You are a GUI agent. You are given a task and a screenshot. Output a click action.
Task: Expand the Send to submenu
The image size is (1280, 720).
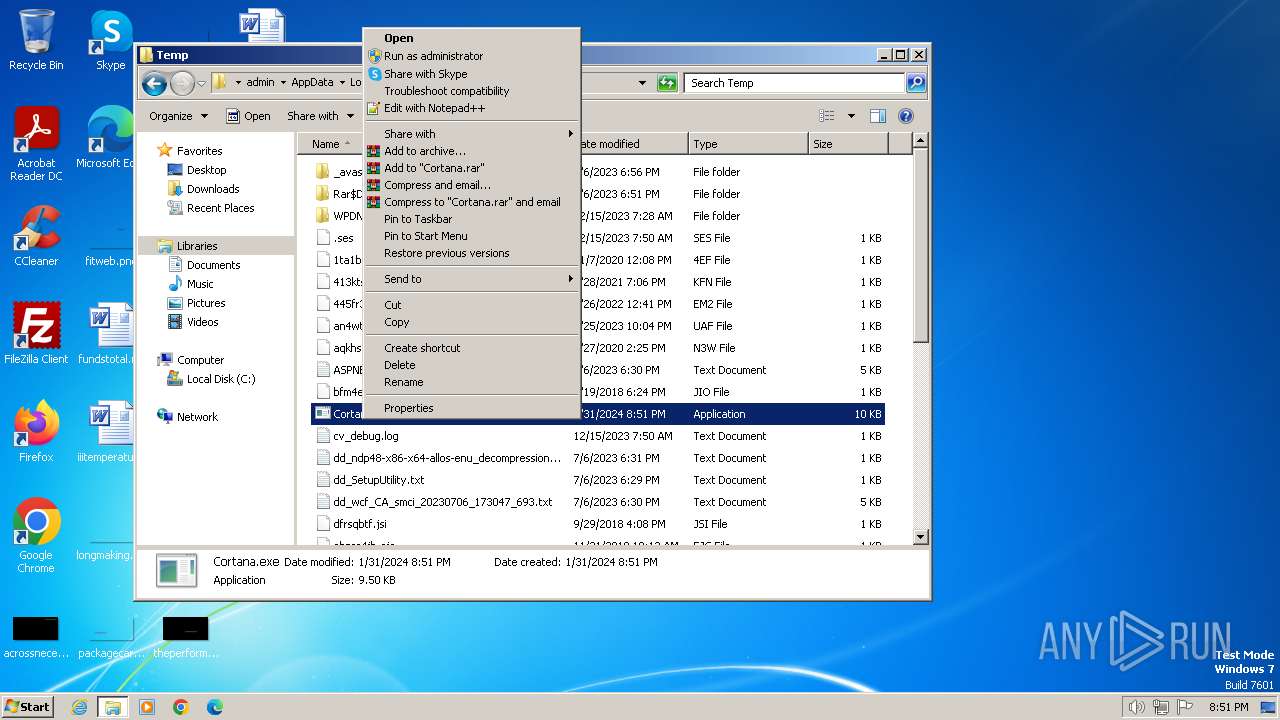pyautogui.click(x=472, y=279)
